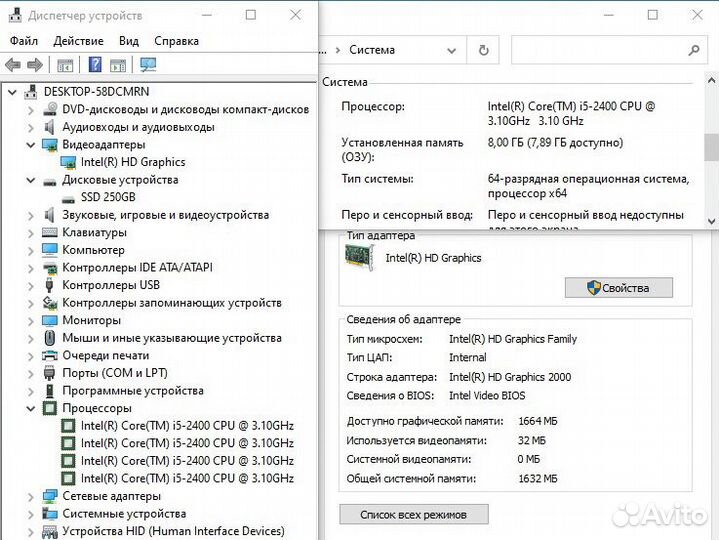Click the Forward arrow in Device Manager toolbar

[x=35, y=65]
